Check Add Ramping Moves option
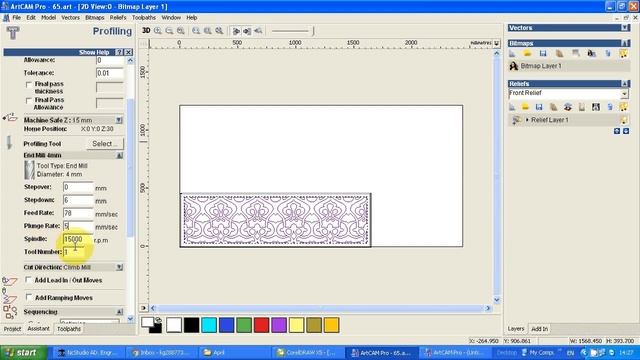 click(29, 297)
